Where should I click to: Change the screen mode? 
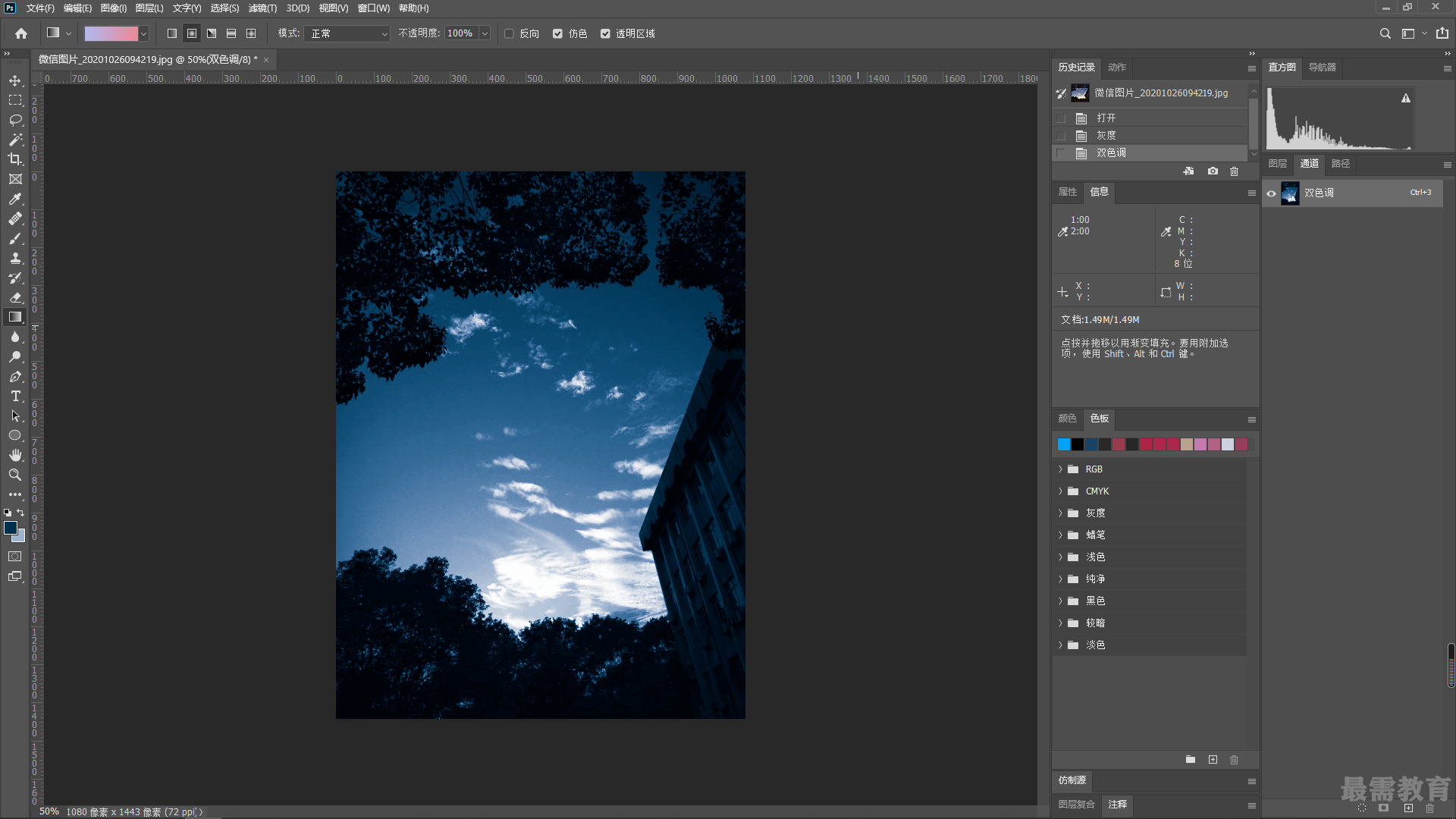point(15,576)
